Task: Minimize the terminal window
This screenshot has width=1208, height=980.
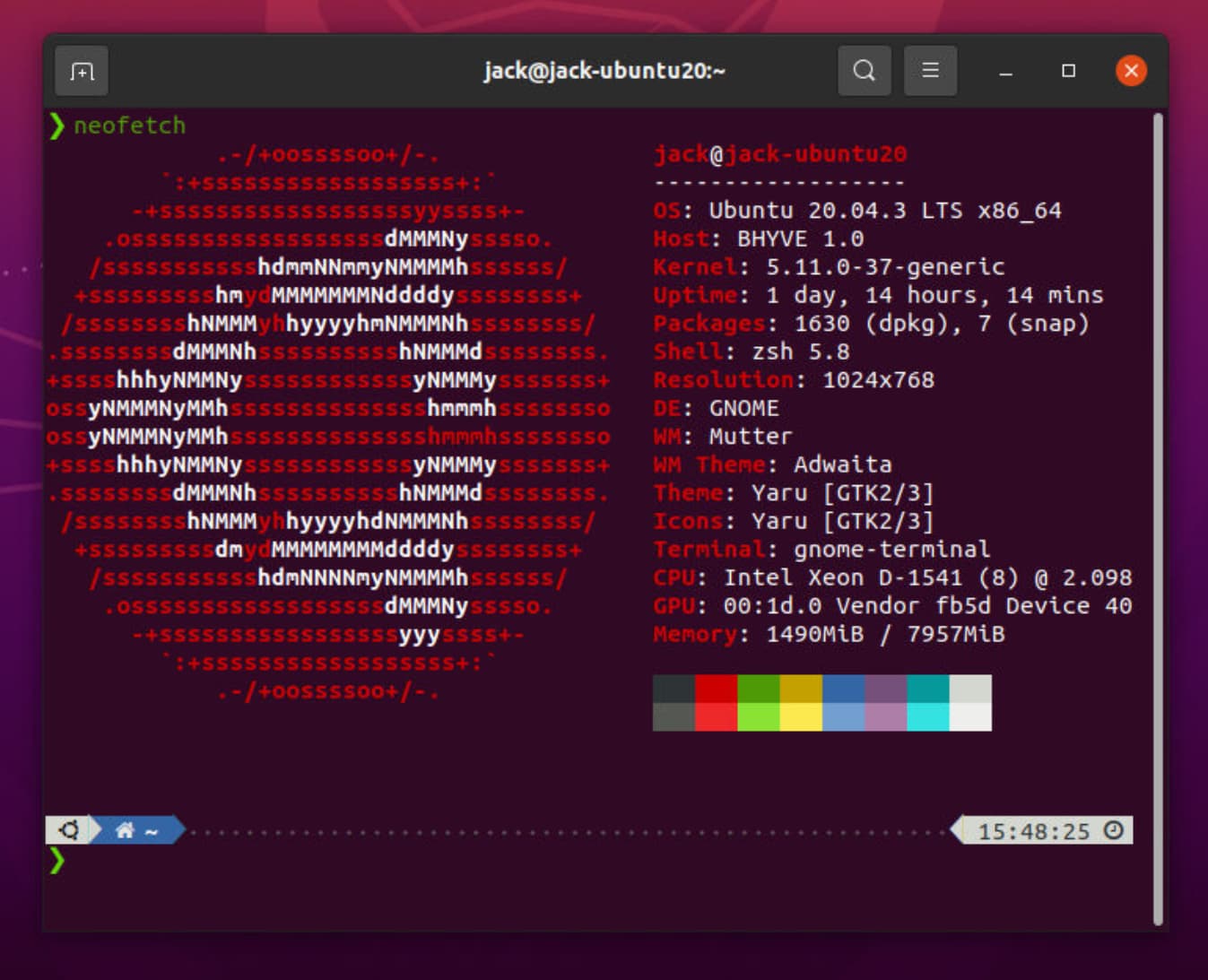Action: (1005, 71)
